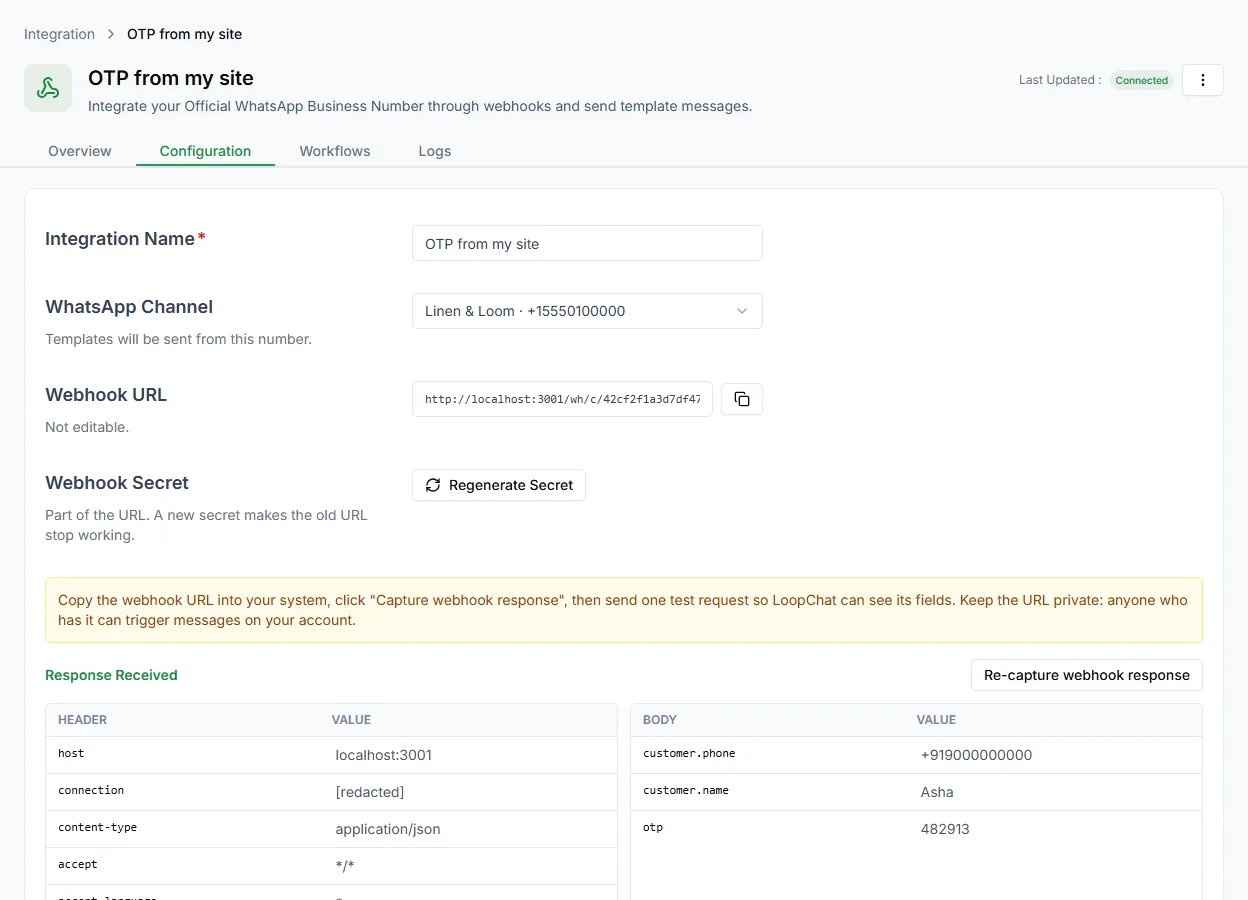Select the +919000000000 value
This screenshot has width=1248, height=900.
976,755
